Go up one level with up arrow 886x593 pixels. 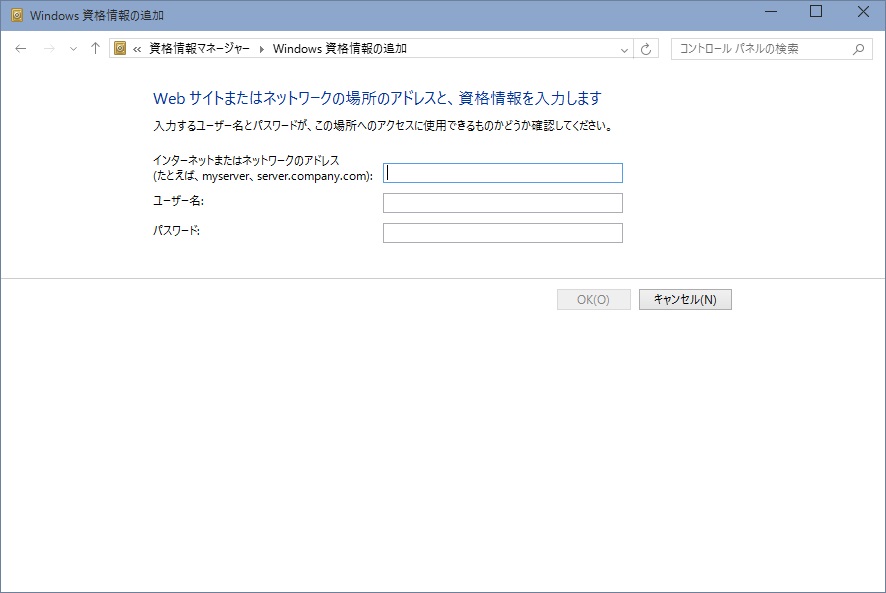95,49
